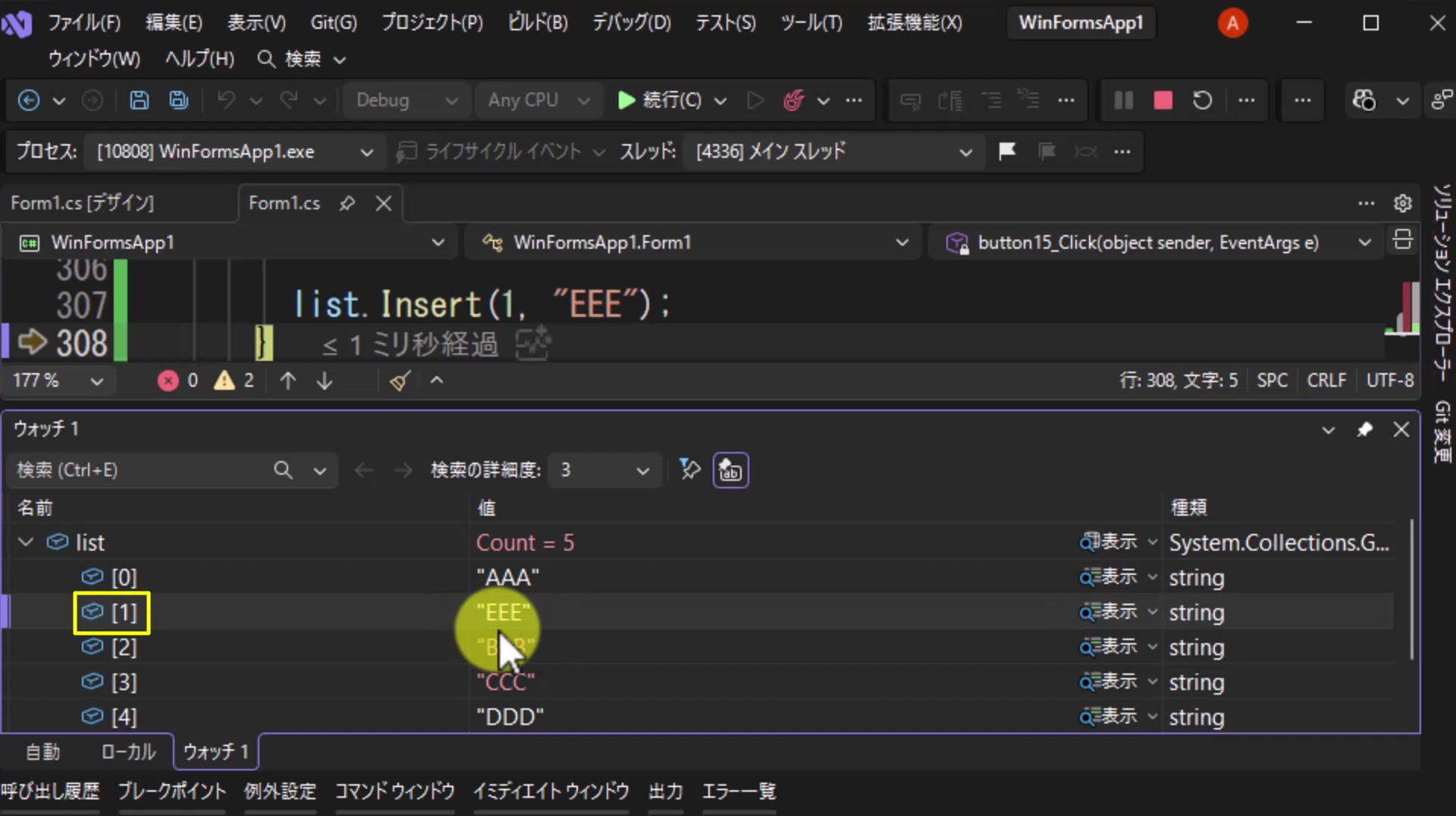Open the エラー一覧 tab
Screen dimensions: 1456x816
pyautogui.click(x=739, y=792)
